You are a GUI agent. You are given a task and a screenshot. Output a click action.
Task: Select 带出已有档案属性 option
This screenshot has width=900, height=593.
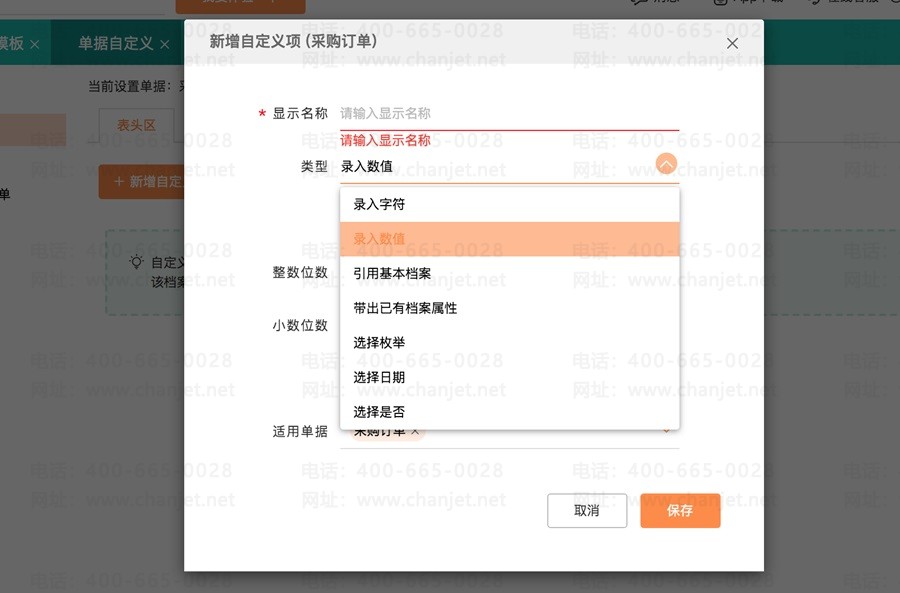click(405, 308)
